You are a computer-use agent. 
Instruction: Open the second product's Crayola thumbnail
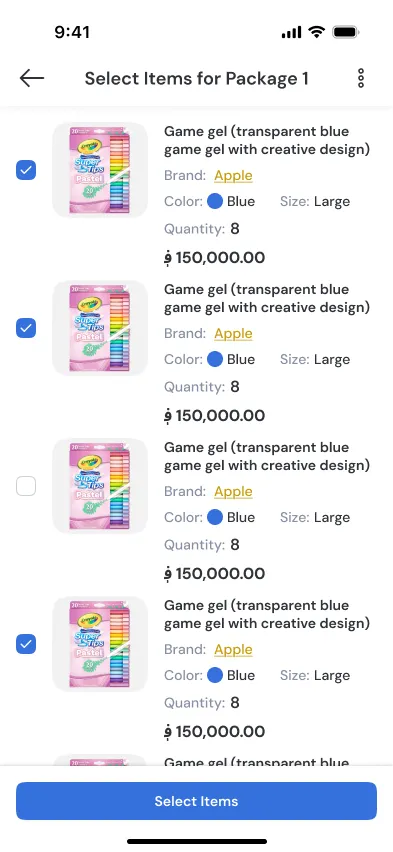point(100,328)
